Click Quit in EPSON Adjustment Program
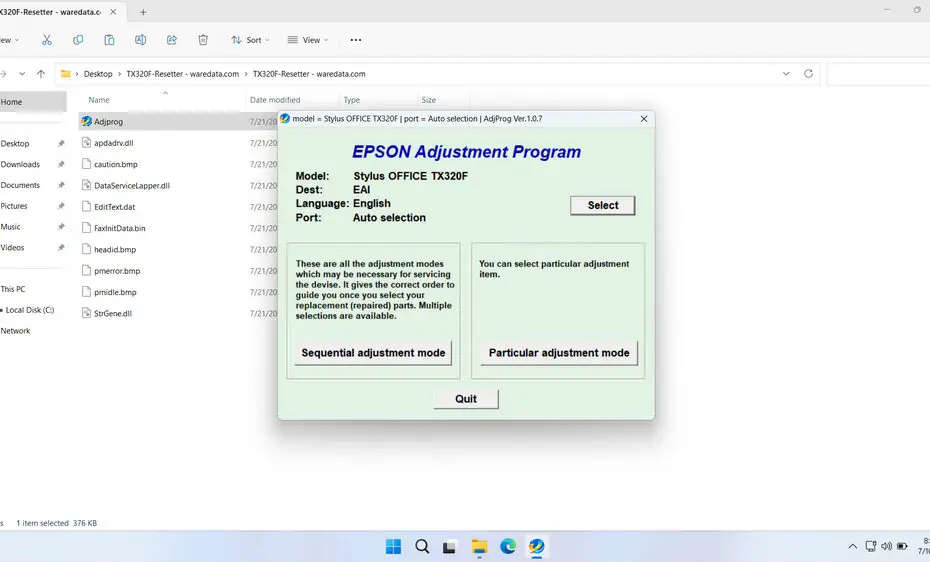This screenshot has width=930, height=562. (466, 399)
